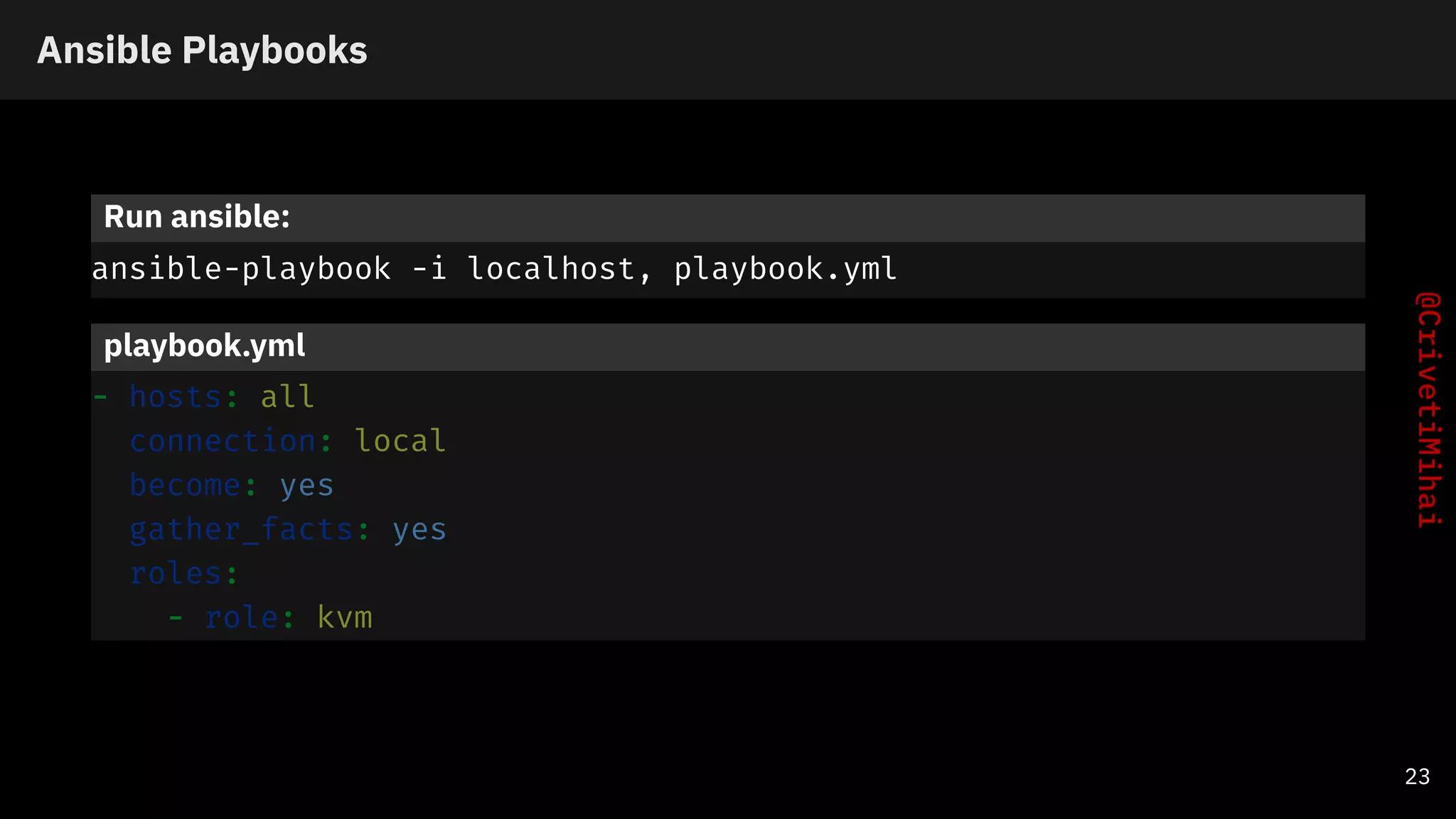This screenshot has height=819, width=1456.
Task: Click the ansible-playbook command line
Action: [494, 269]
